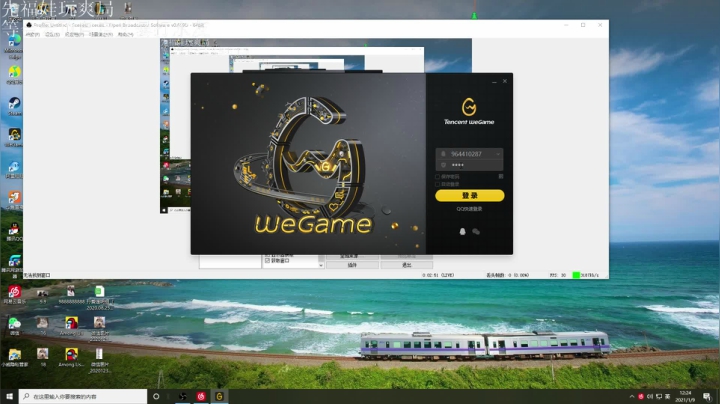The height and width of the screenshot is (404, 720).
Task: Select the upper Among Us desktop shortcut
Action: click(x=71, y=325)
